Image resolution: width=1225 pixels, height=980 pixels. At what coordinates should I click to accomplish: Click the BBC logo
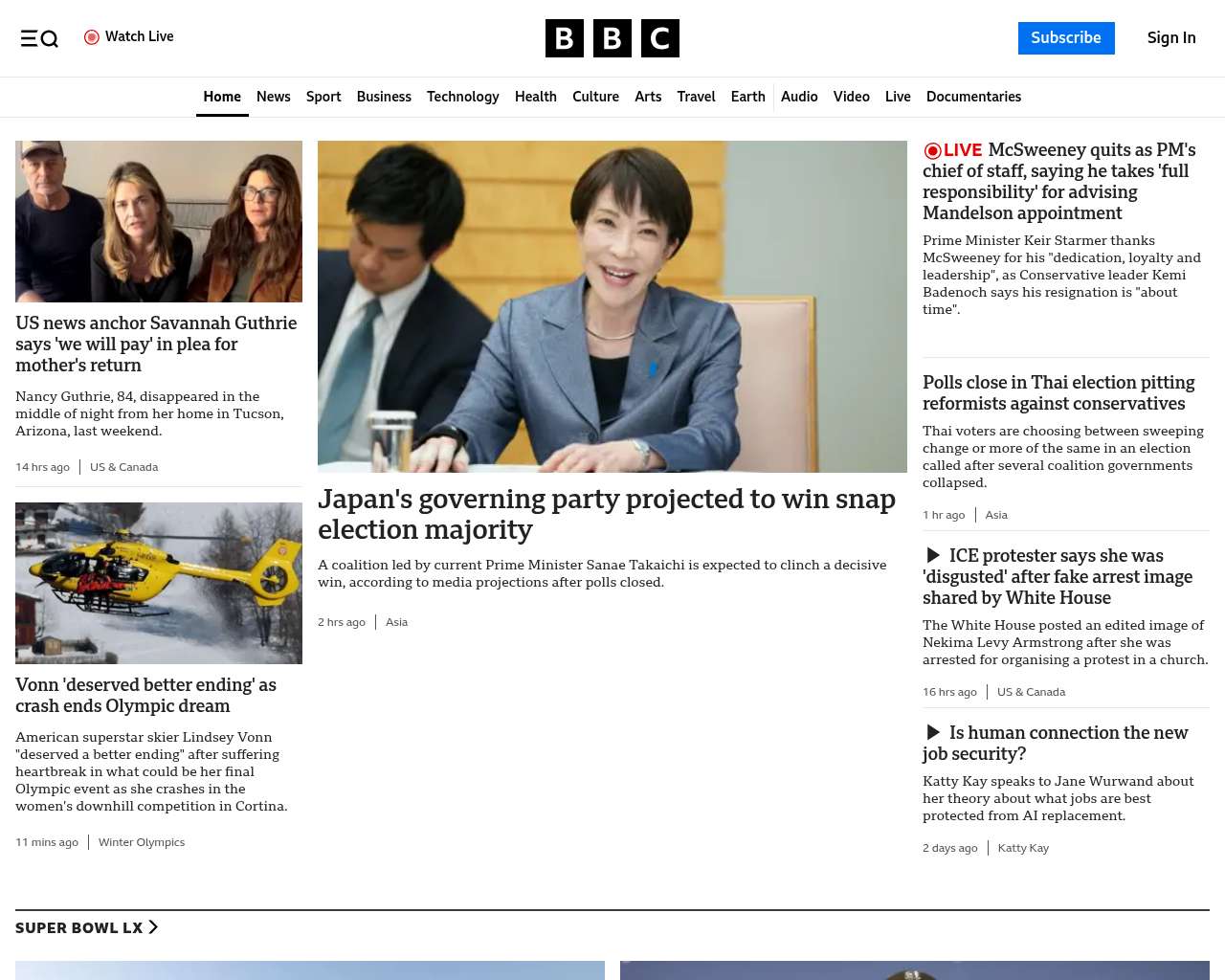tap(612, 38)
